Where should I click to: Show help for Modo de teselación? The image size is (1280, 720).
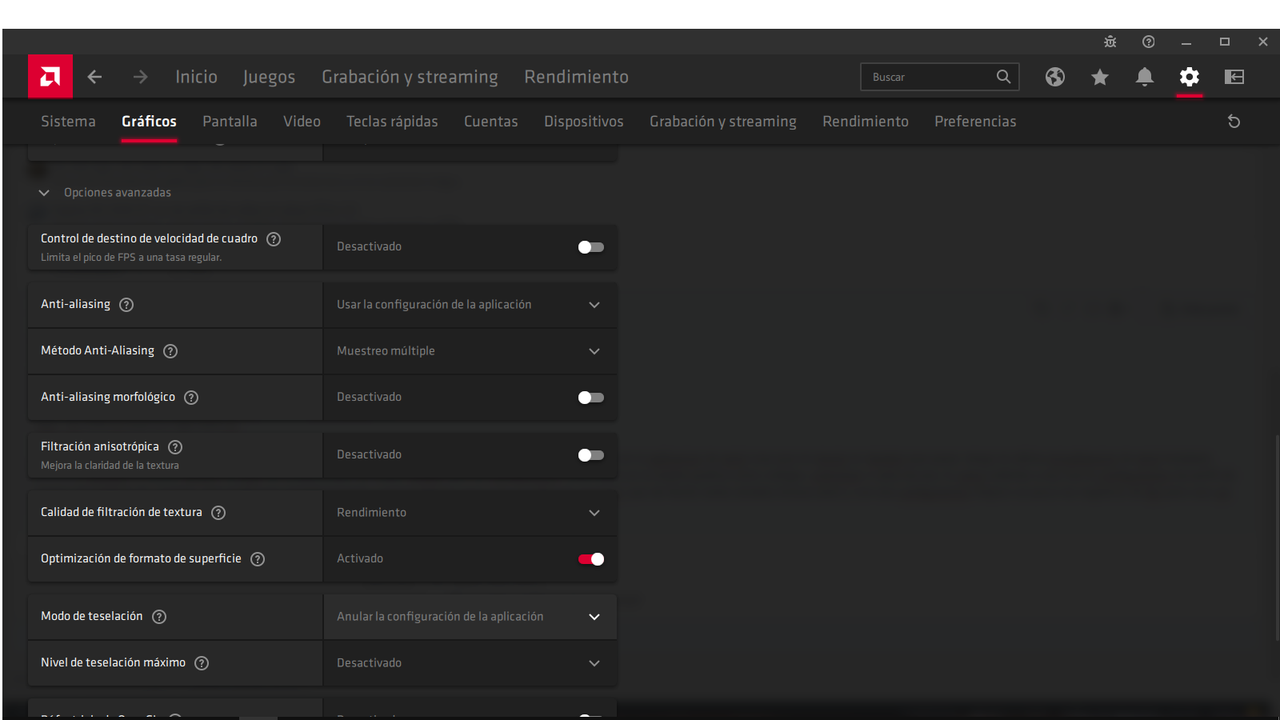point(159,617)
